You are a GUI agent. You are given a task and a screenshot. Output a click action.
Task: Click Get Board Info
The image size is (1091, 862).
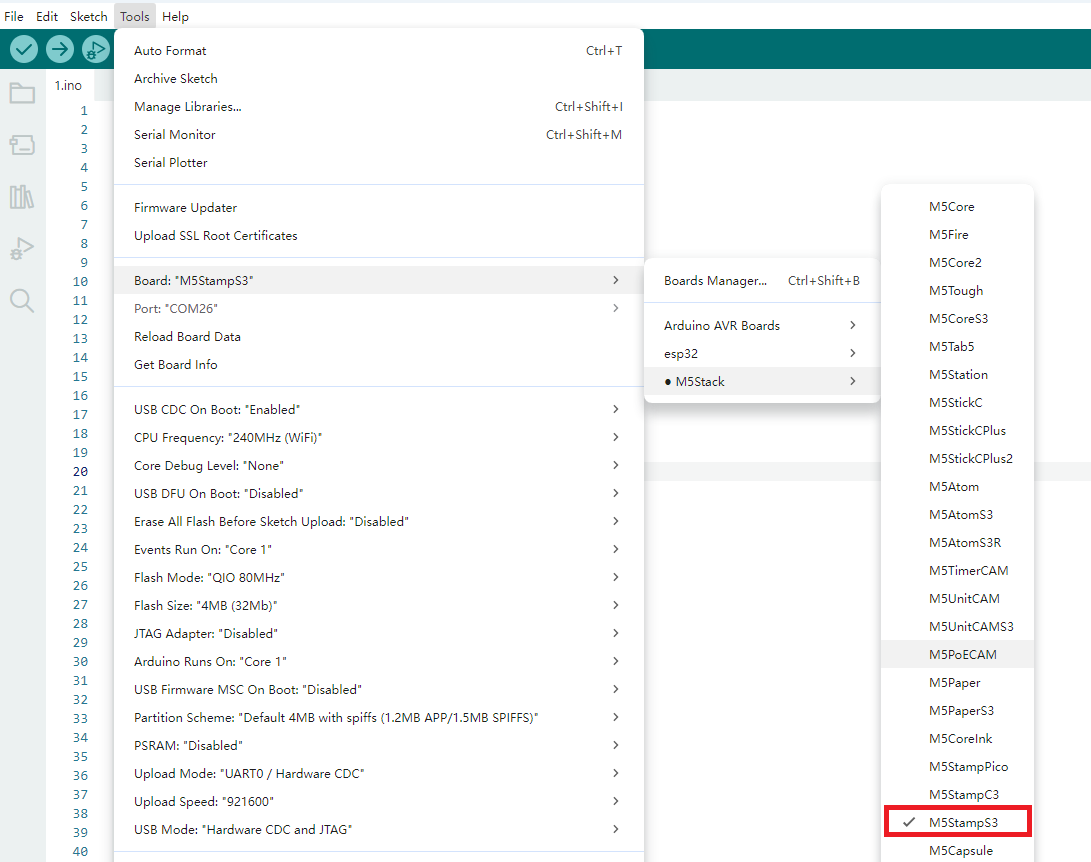[x=379, y=365]
